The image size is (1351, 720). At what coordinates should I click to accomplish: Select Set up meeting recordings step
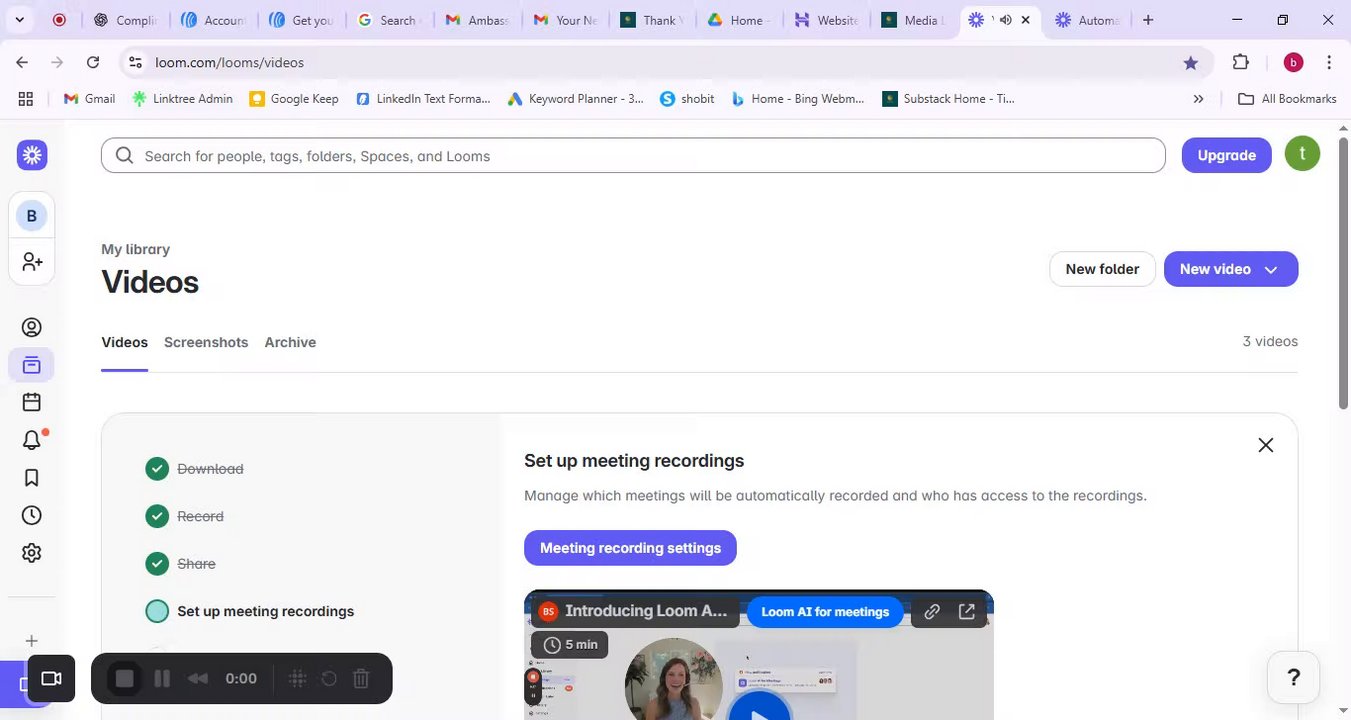click(250, 612)
